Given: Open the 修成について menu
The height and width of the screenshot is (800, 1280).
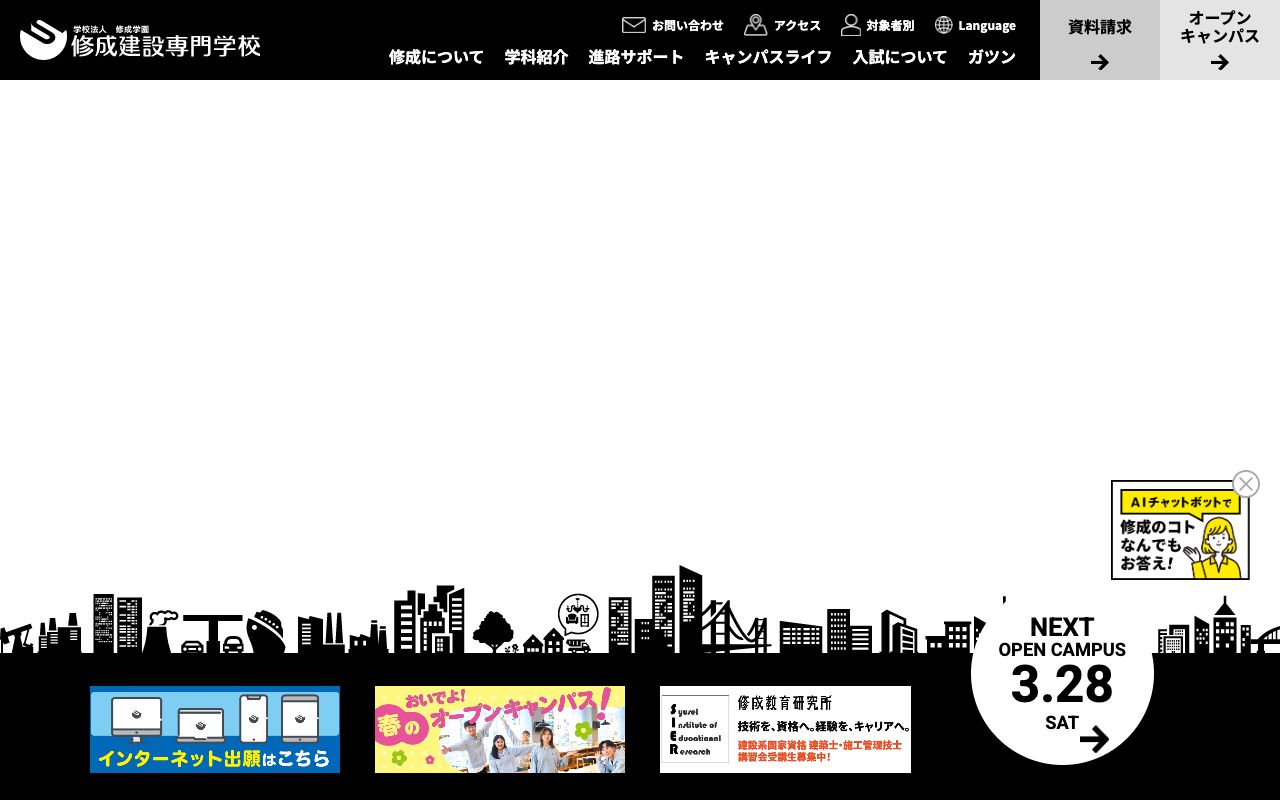Looking at the screenshot, I should (x=436, y=57).
